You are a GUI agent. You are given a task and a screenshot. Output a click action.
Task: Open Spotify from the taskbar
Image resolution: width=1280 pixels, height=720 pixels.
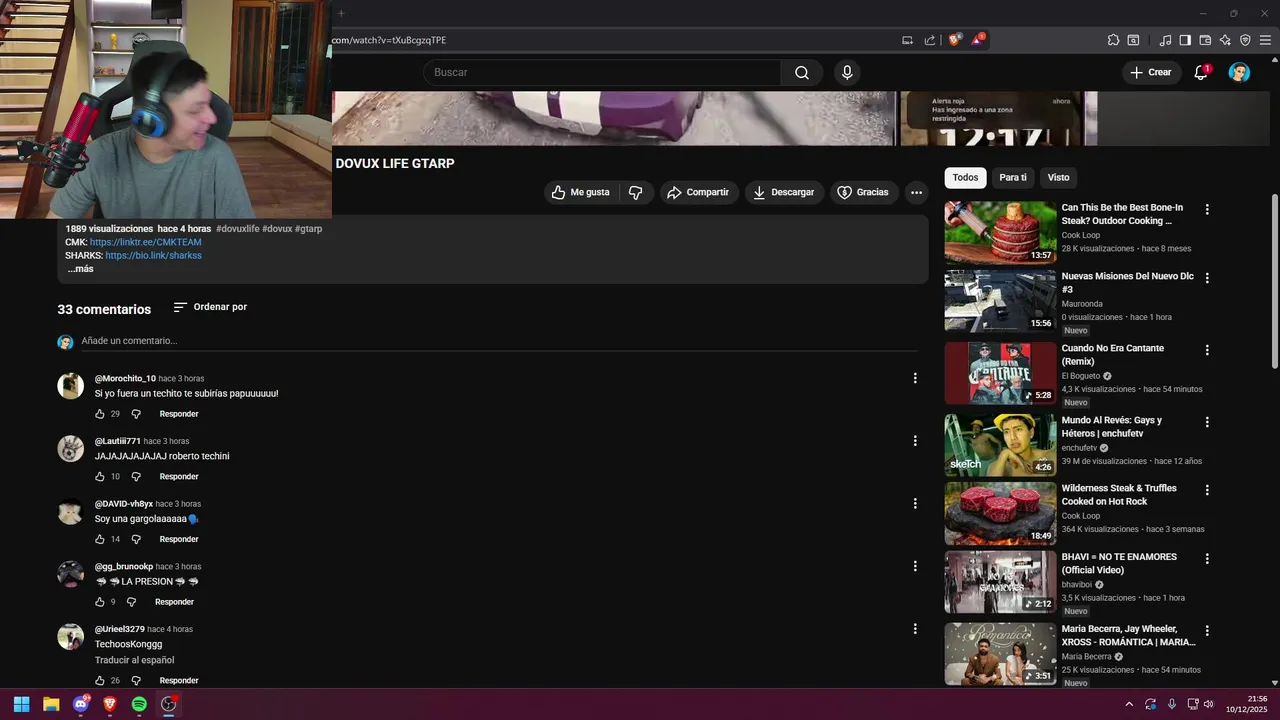139,704
